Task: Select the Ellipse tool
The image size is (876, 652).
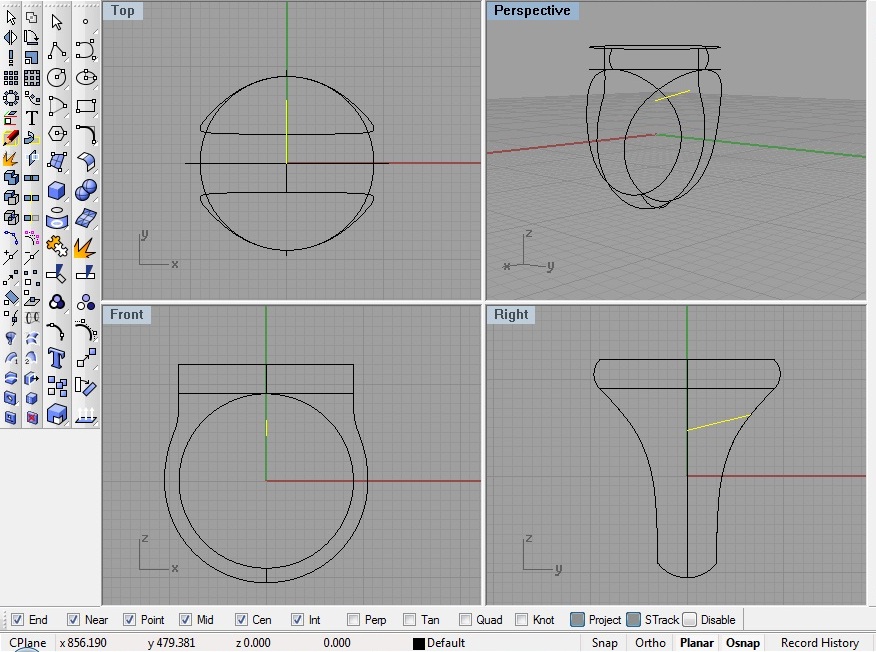Action: tap(86, 78)
